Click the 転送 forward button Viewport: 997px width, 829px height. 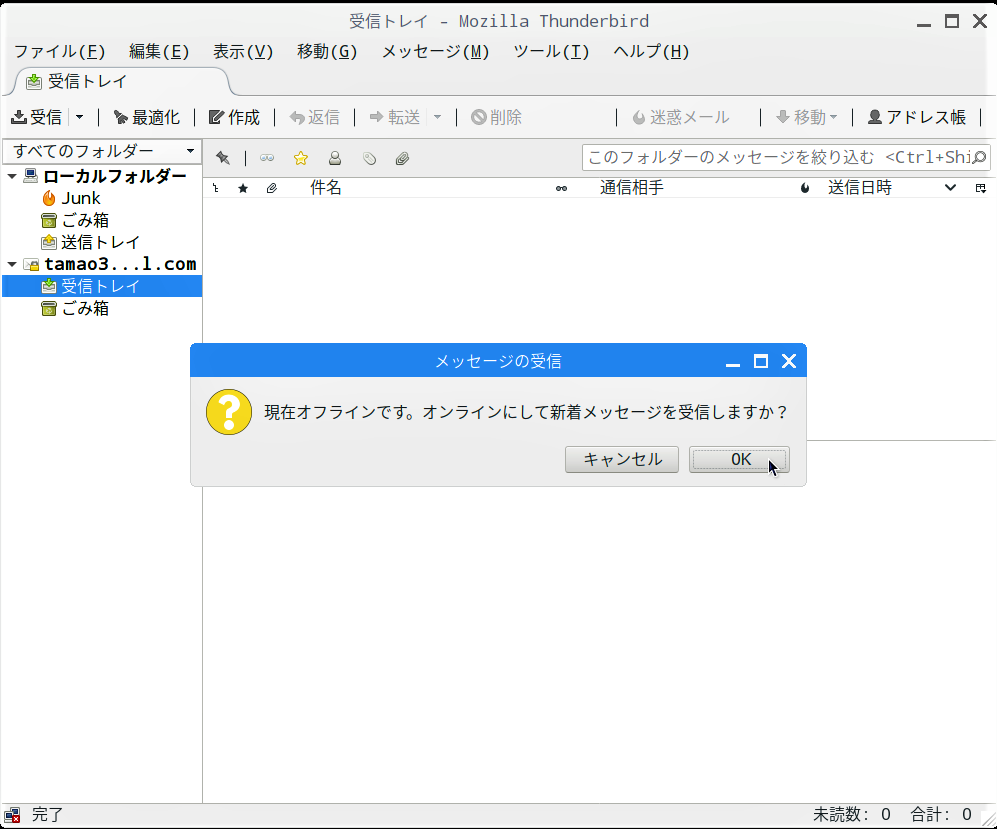pyautogui.click(x=395, y=117)
